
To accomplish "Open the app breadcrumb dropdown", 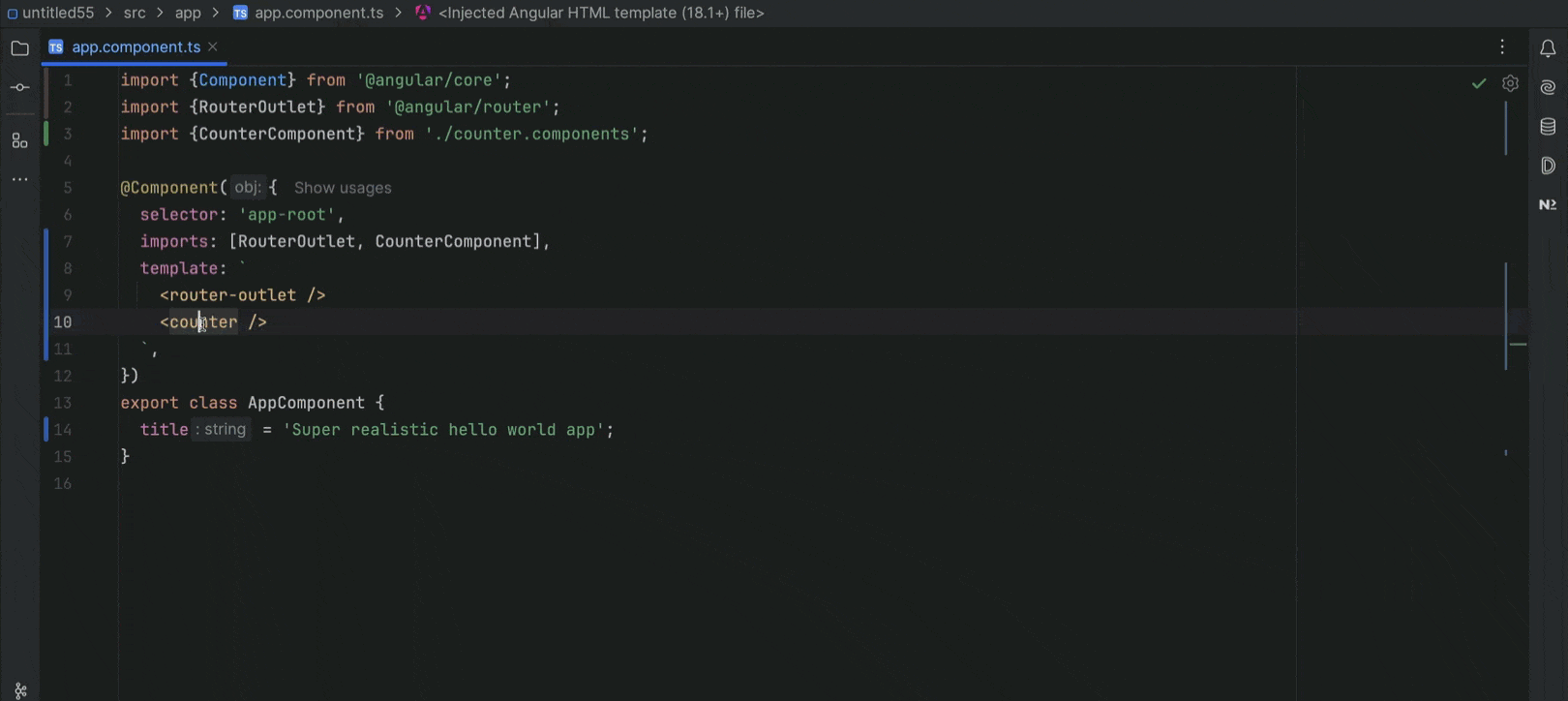I will pos(188,13).
